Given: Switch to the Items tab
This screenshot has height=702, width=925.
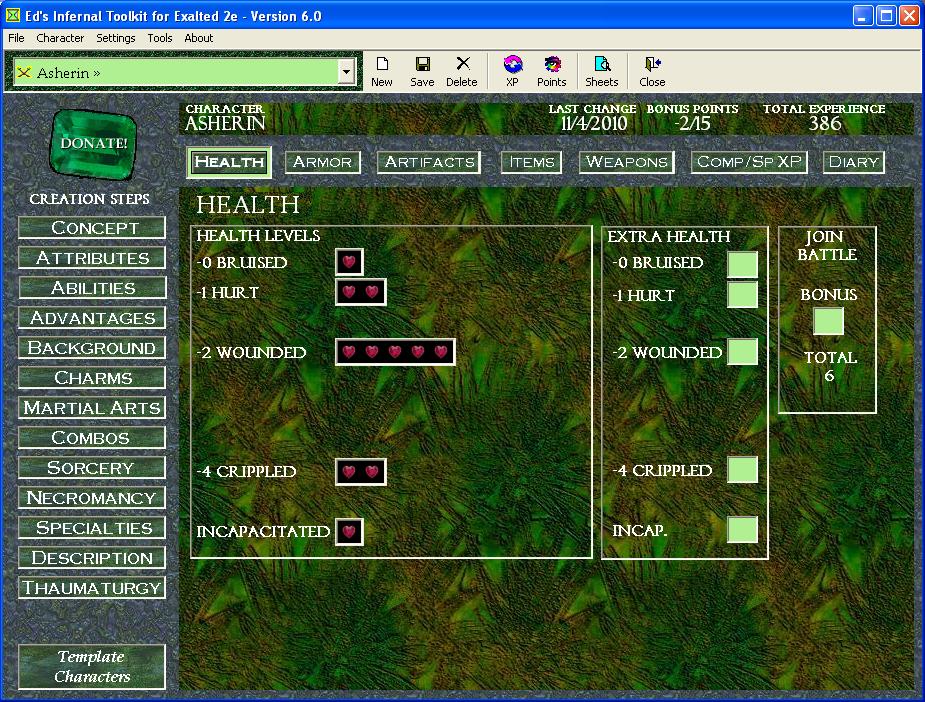Looking at the screenshot, I should (x=532, y=162).
